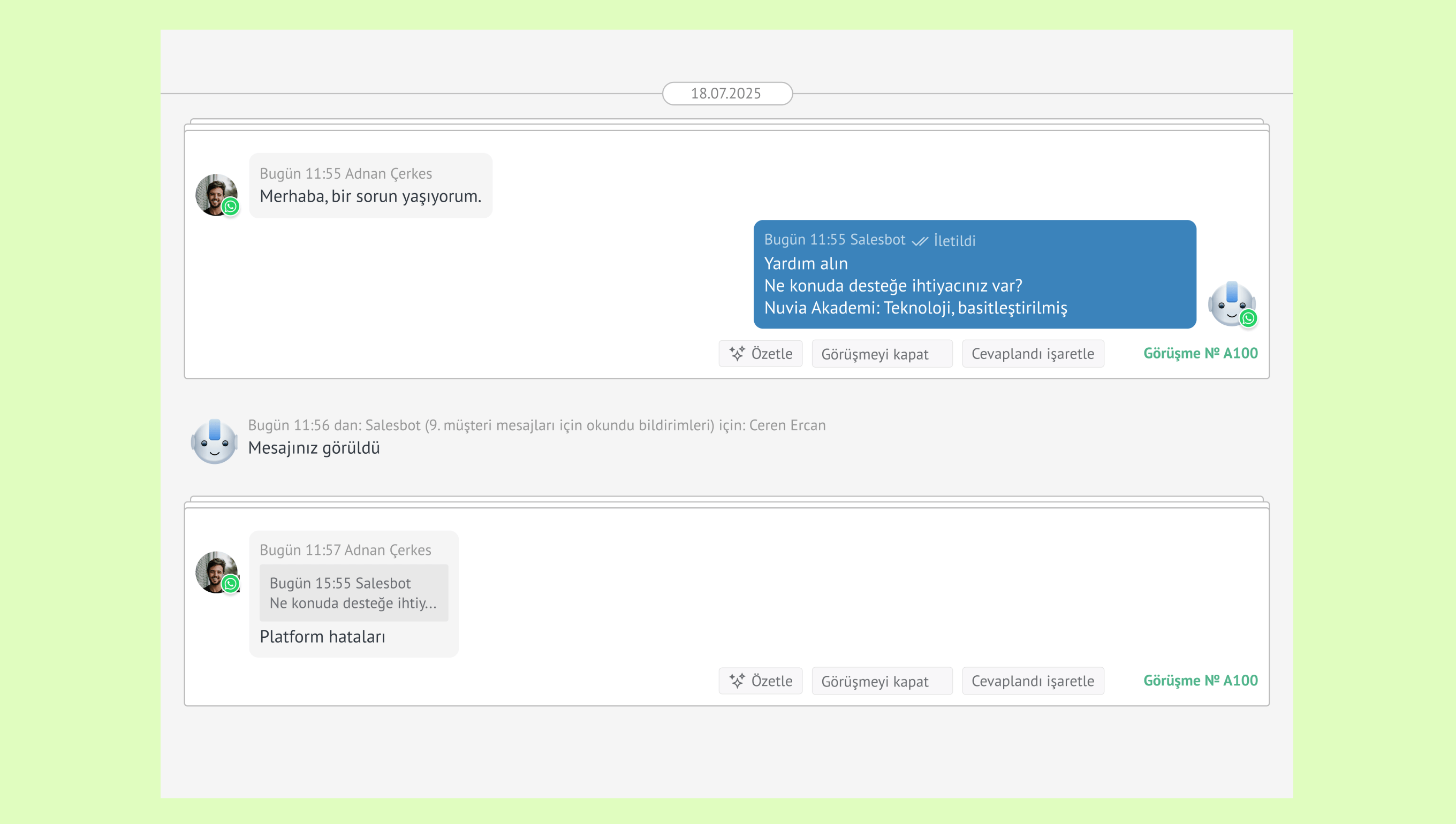This screenshot has height=824, width=1456.
Task: Click the Salesbot robot avatar beside blue message
Action: [x=1230, y=303]
